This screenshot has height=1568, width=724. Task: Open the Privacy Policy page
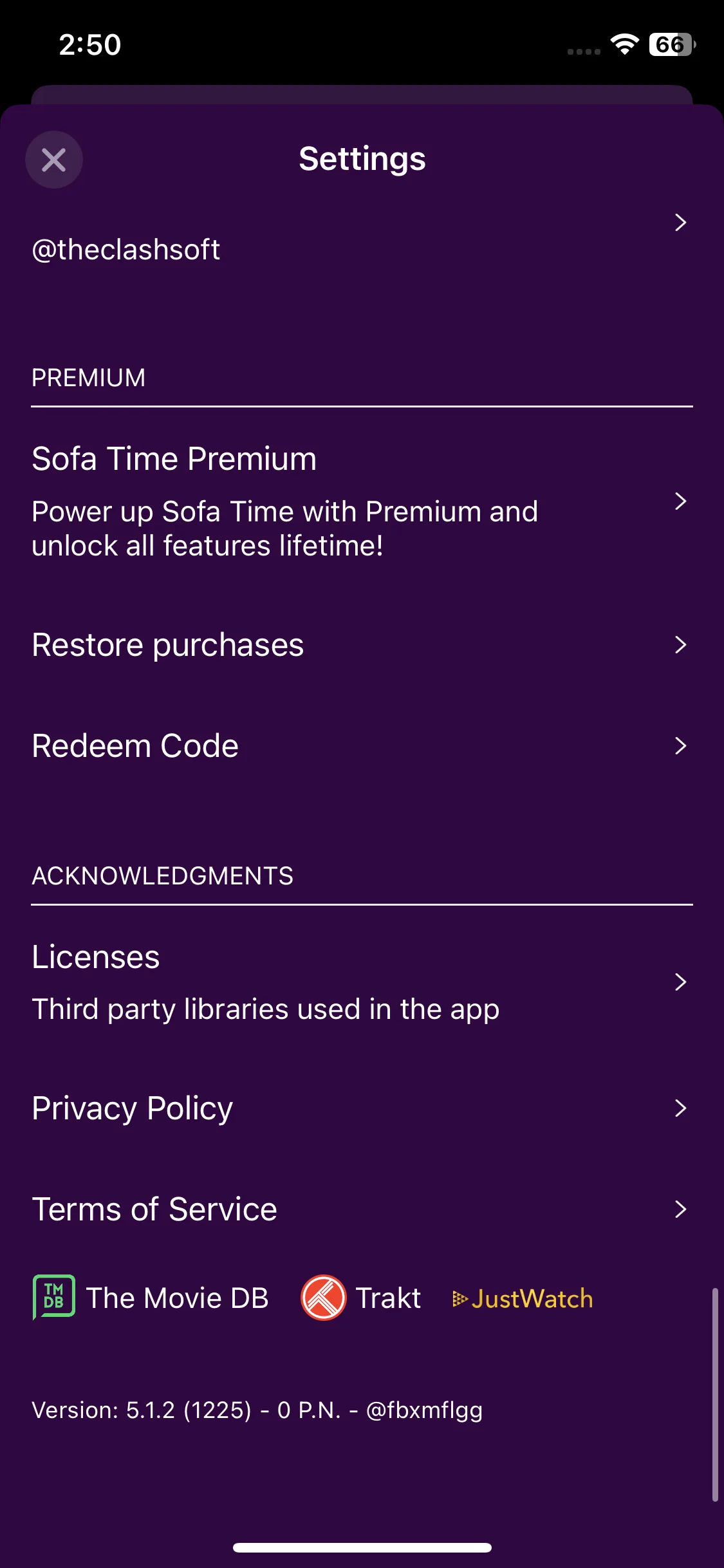click(133, 1108)
